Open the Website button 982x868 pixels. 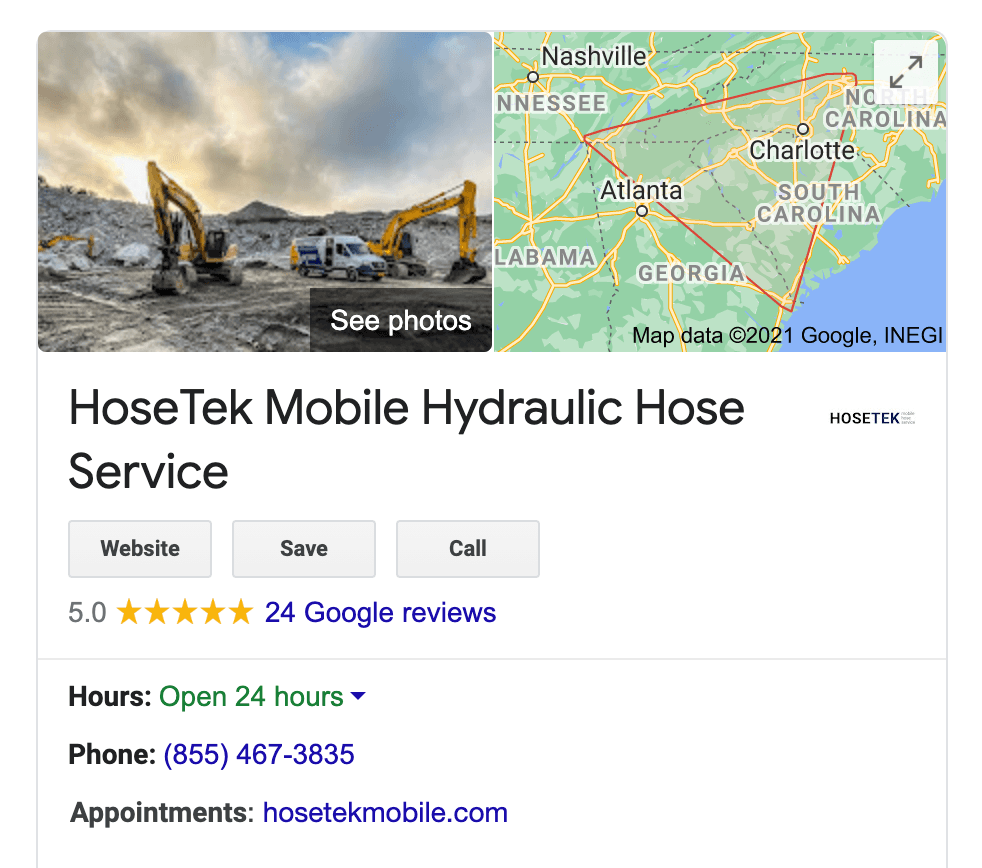coord(140,549)
